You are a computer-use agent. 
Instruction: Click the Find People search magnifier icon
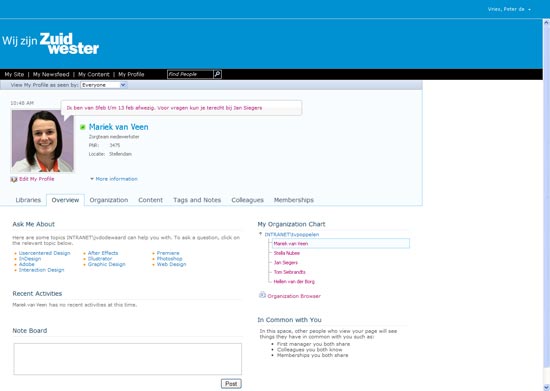click(x=217, y=74)
